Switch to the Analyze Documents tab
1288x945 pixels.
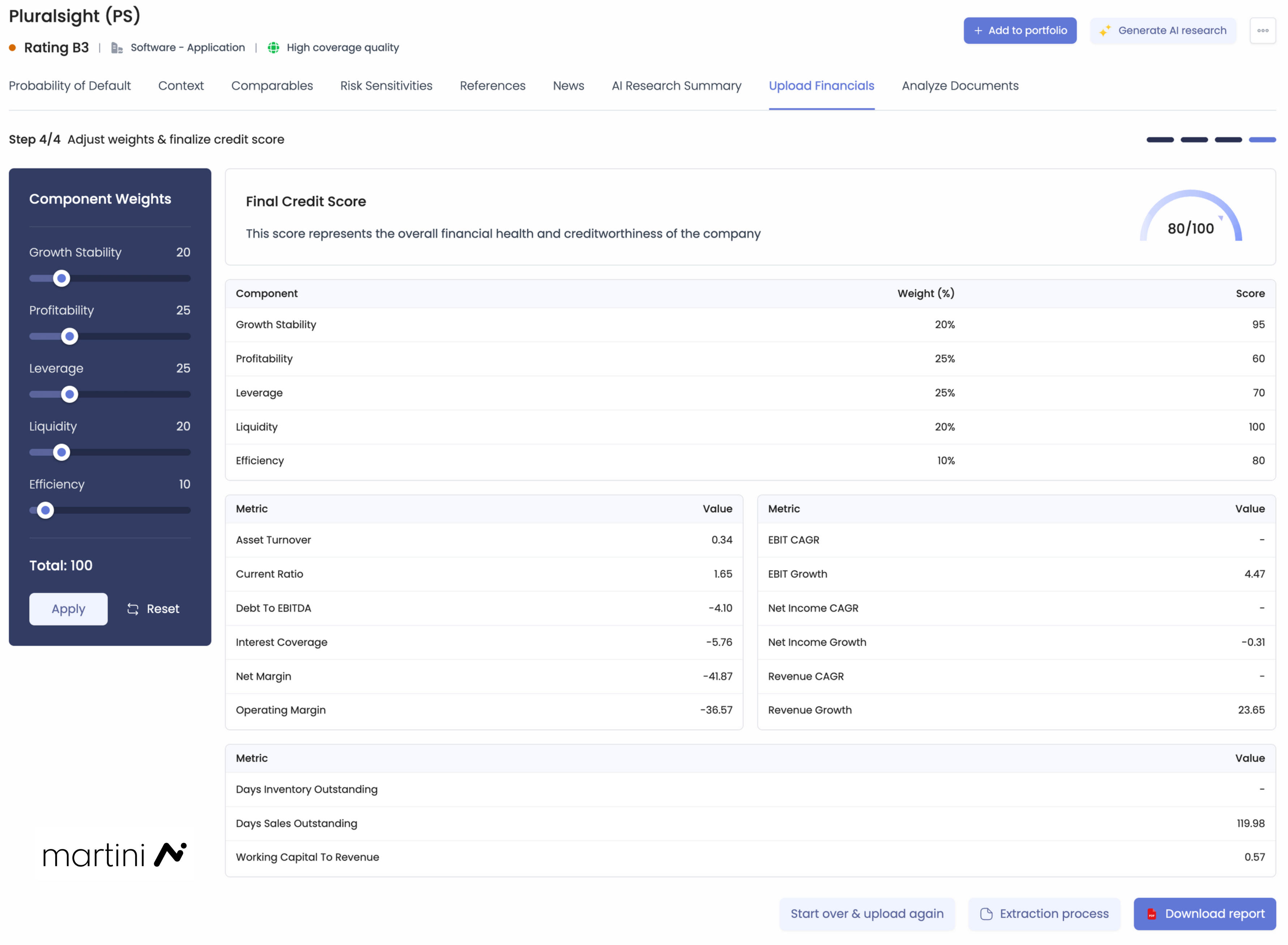click(x=960, y=86)
